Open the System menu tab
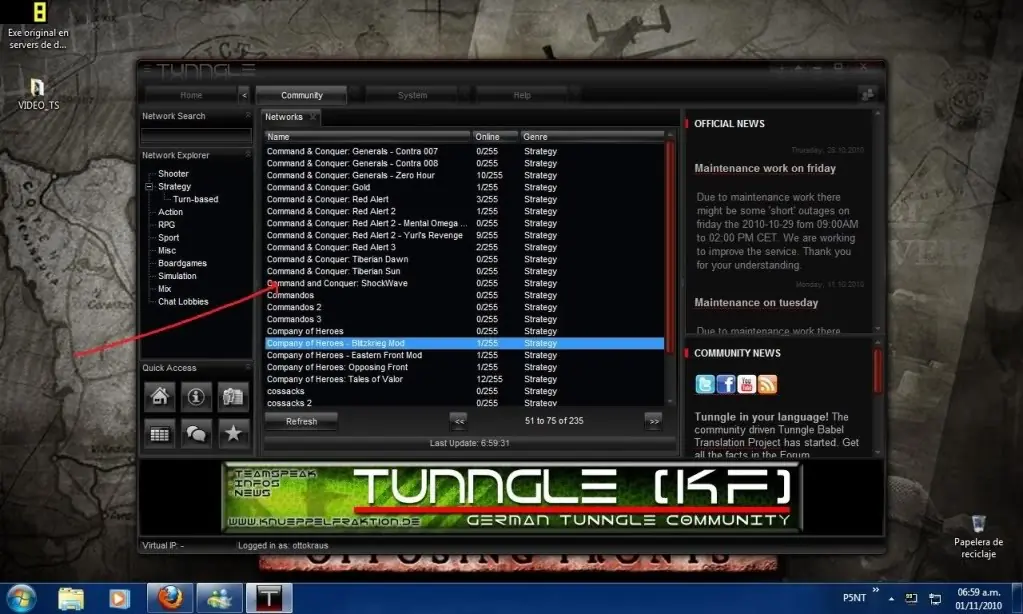This screenshot has width=1023, height=614. 412,95
